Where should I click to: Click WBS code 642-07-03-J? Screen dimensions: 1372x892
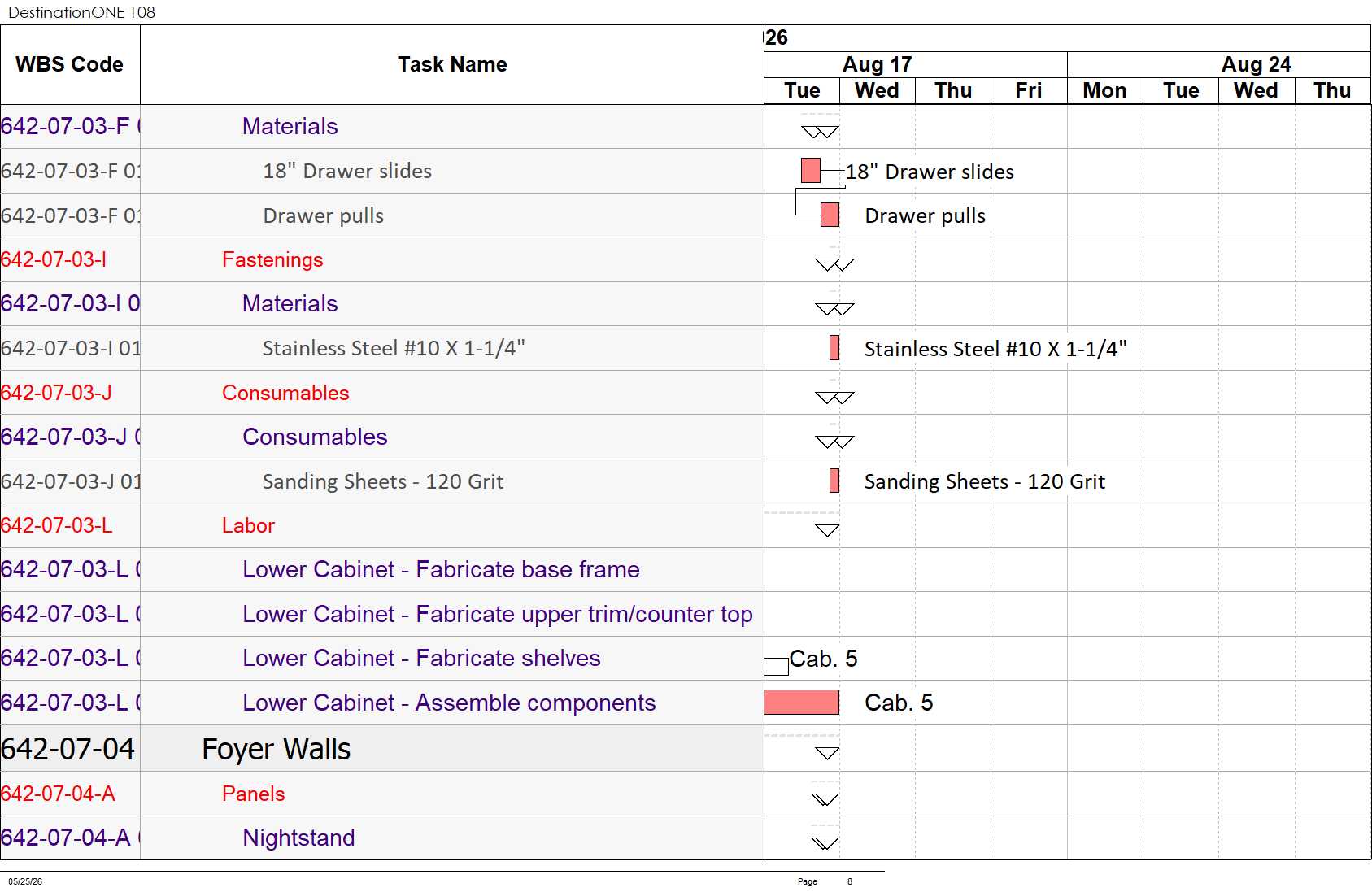[56, 393]
